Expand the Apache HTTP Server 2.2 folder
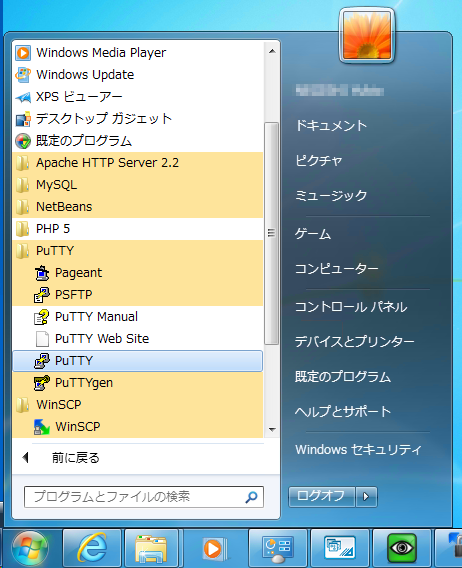 click(138, 163)
